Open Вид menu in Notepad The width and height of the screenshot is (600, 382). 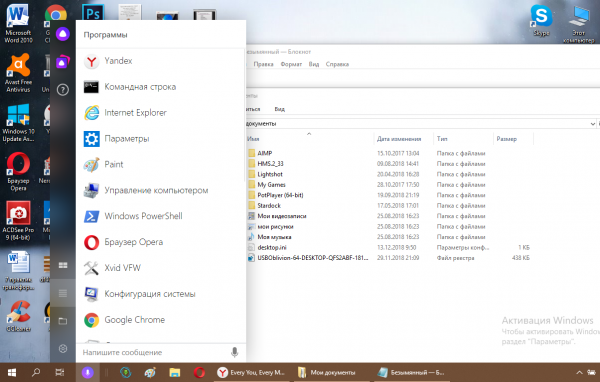314,64
